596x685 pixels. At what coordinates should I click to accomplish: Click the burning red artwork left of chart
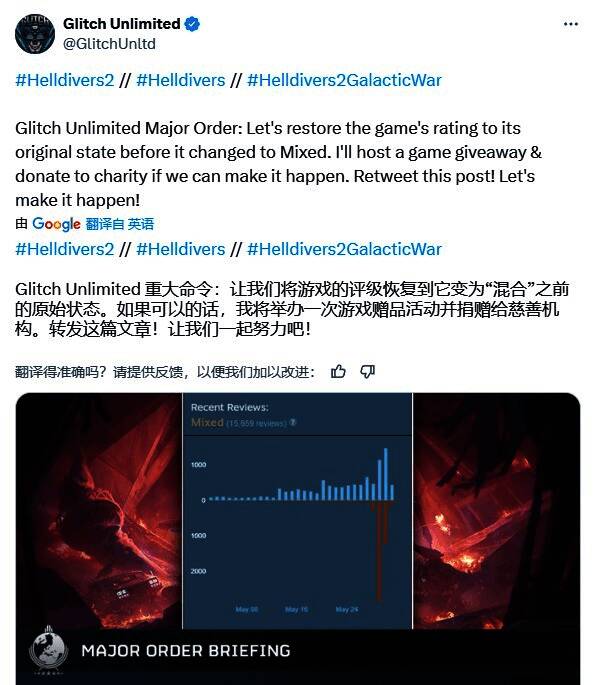[99, 511]
